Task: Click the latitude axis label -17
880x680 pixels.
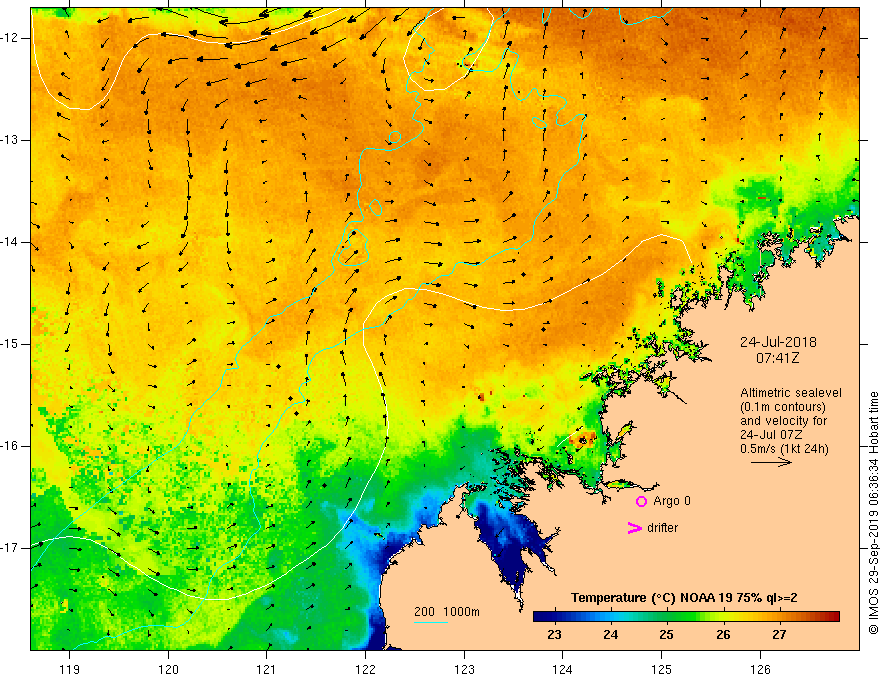Action: pyautogui.click(x=10, y=548)
